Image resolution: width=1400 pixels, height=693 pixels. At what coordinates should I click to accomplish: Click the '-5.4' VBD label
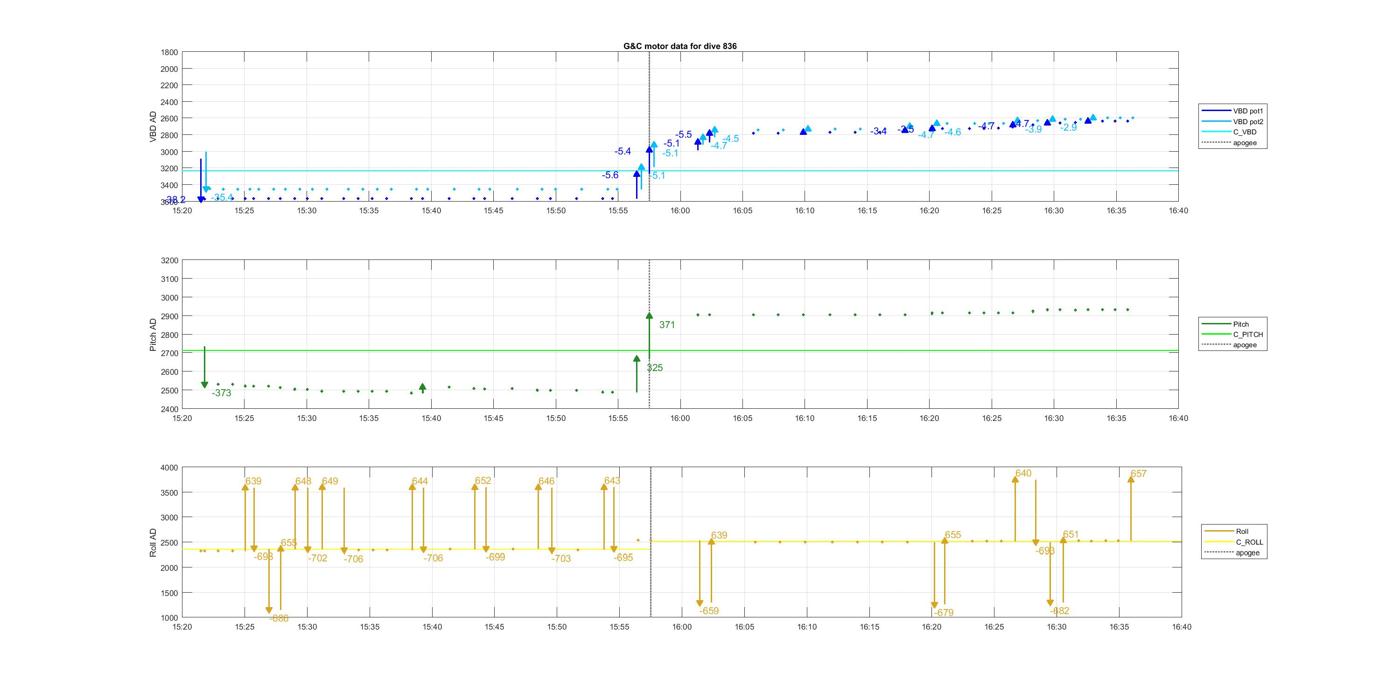pyautogui.click(x=623, y=151)
